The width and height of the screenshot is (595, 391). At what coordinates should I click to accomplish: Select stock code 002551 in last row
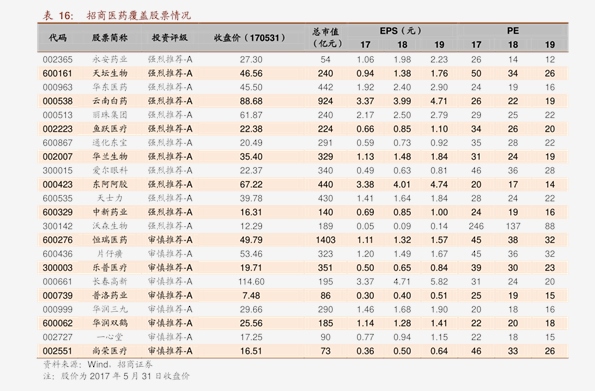point(57,351)
